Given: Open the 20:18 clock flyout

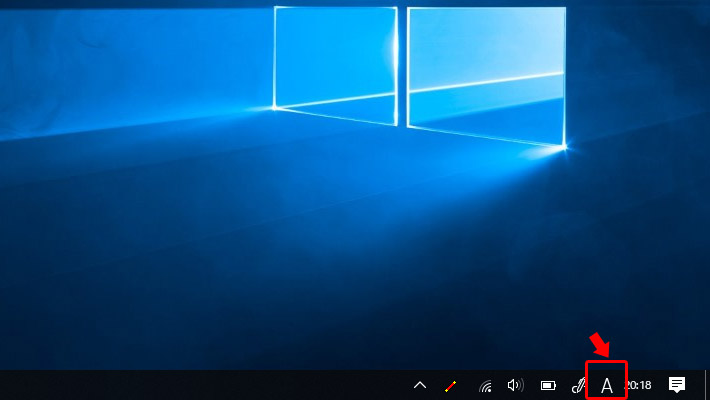Looking at the screenshot, I should 639,385.
